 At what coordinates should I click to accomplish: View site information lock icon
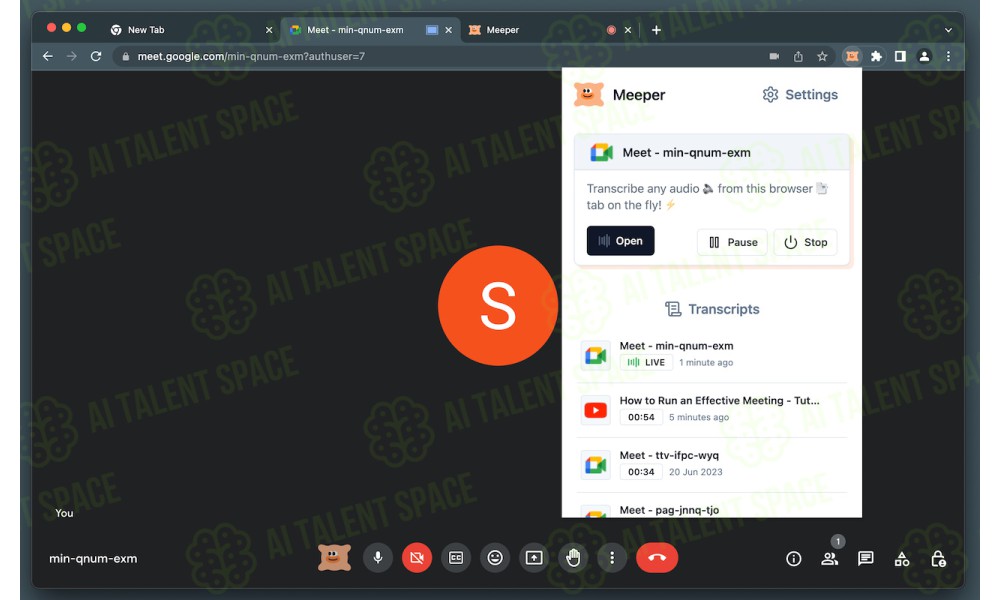tap(126, 56)
